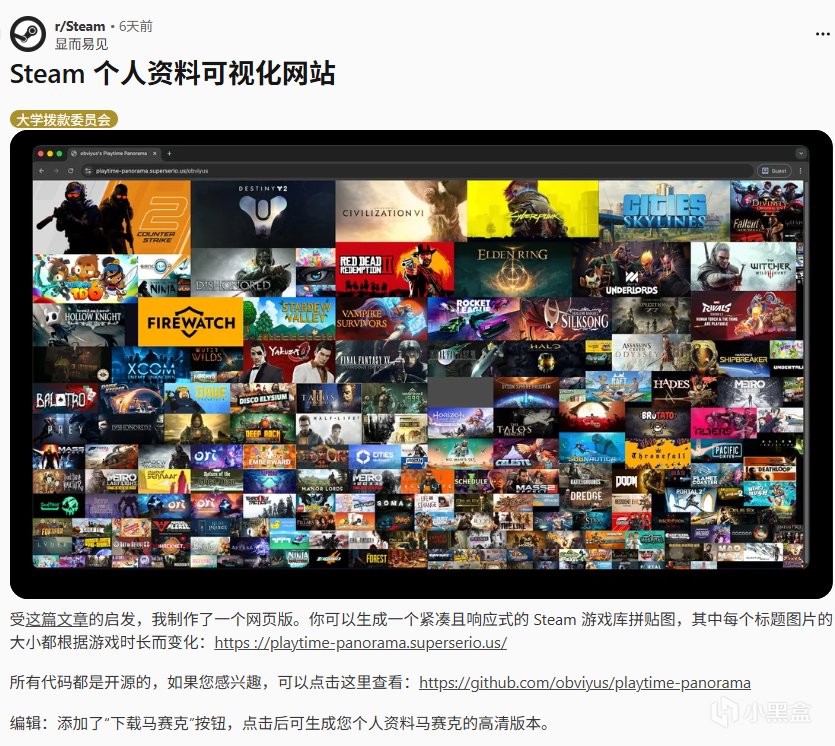Click the Rocket League game tile

coord(473,319)
